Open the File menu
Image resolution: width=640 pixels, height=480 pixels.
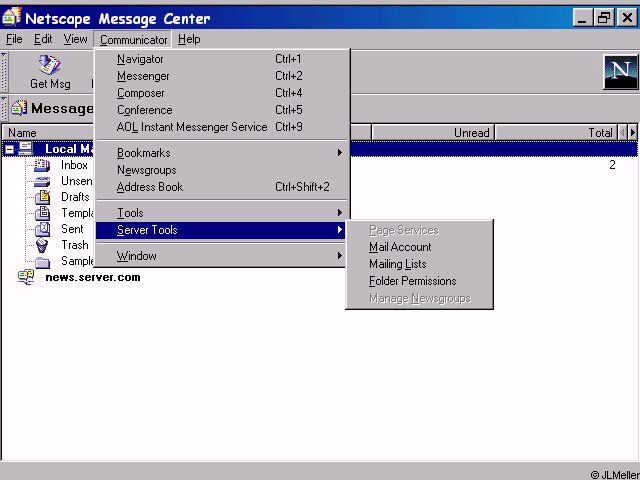(x=14, y=39)
